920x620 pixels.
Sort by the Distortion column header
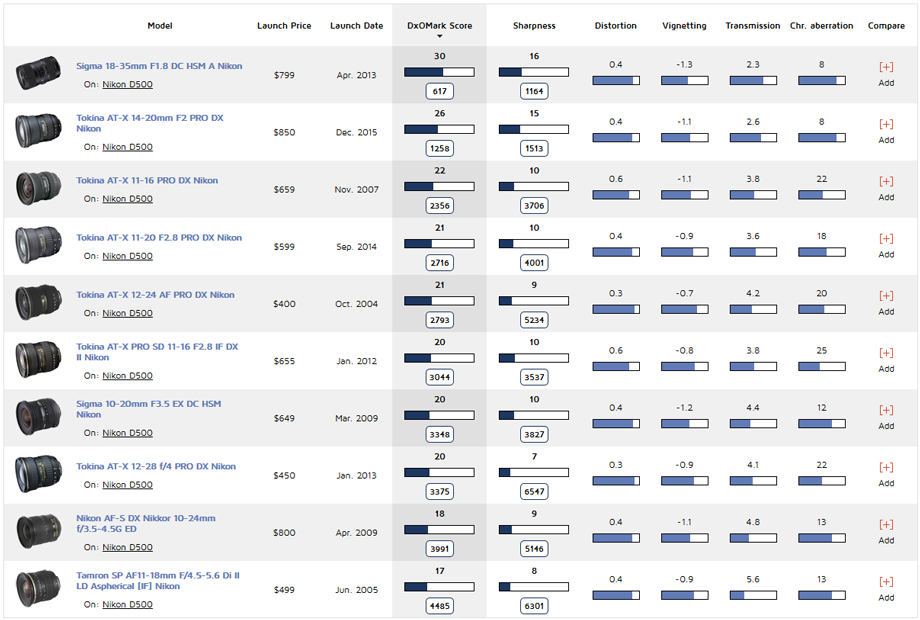click(615, 26)
